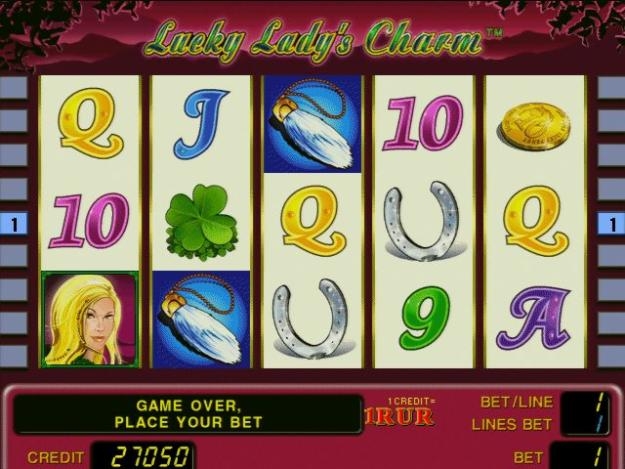Image resolution: width=625 pixels, height=469 pixels.
Task: Click the rabbit foot on the third reel
Action: (x=312, y=124)
